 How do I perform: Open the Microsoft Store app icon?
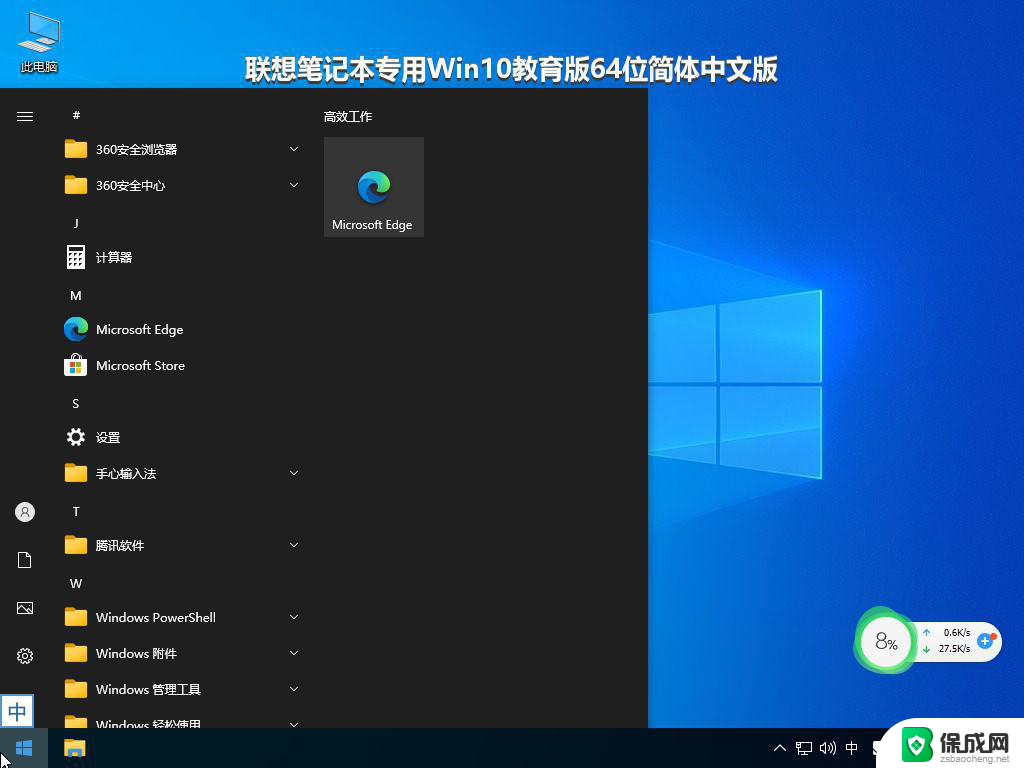tap(76, 365)
